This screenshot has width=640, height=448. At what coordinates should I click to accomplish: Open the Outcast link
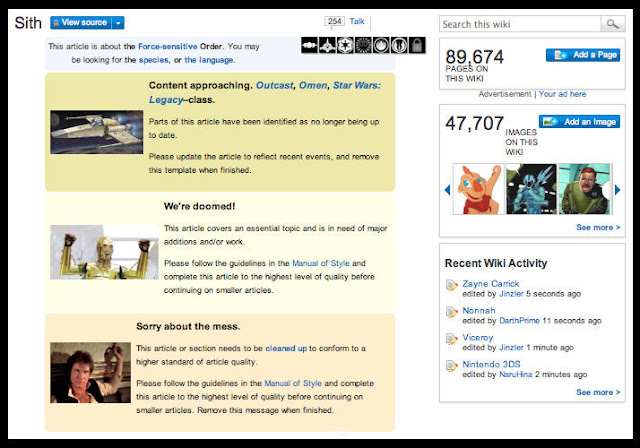tap(274, 85)
